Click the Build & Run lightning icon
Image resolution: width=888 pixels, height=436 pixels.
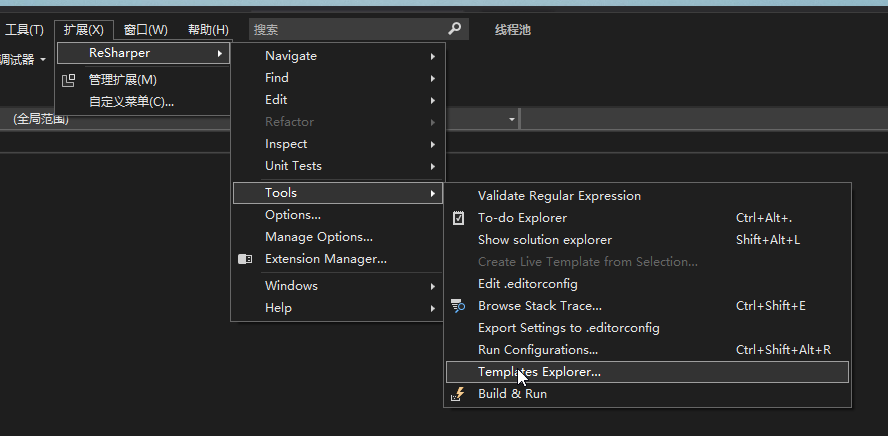point(458,394)
